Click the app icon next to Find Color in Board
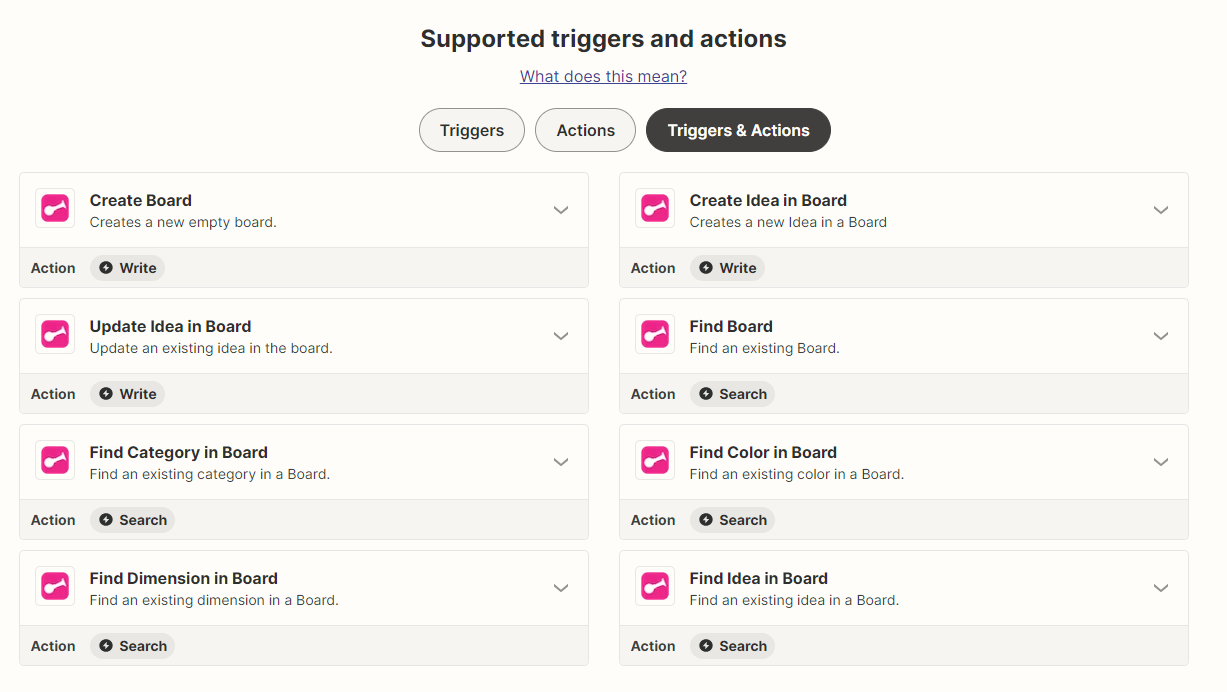Image resolution: width=1227 pixels, height=692 pixels. click(655, 461)
